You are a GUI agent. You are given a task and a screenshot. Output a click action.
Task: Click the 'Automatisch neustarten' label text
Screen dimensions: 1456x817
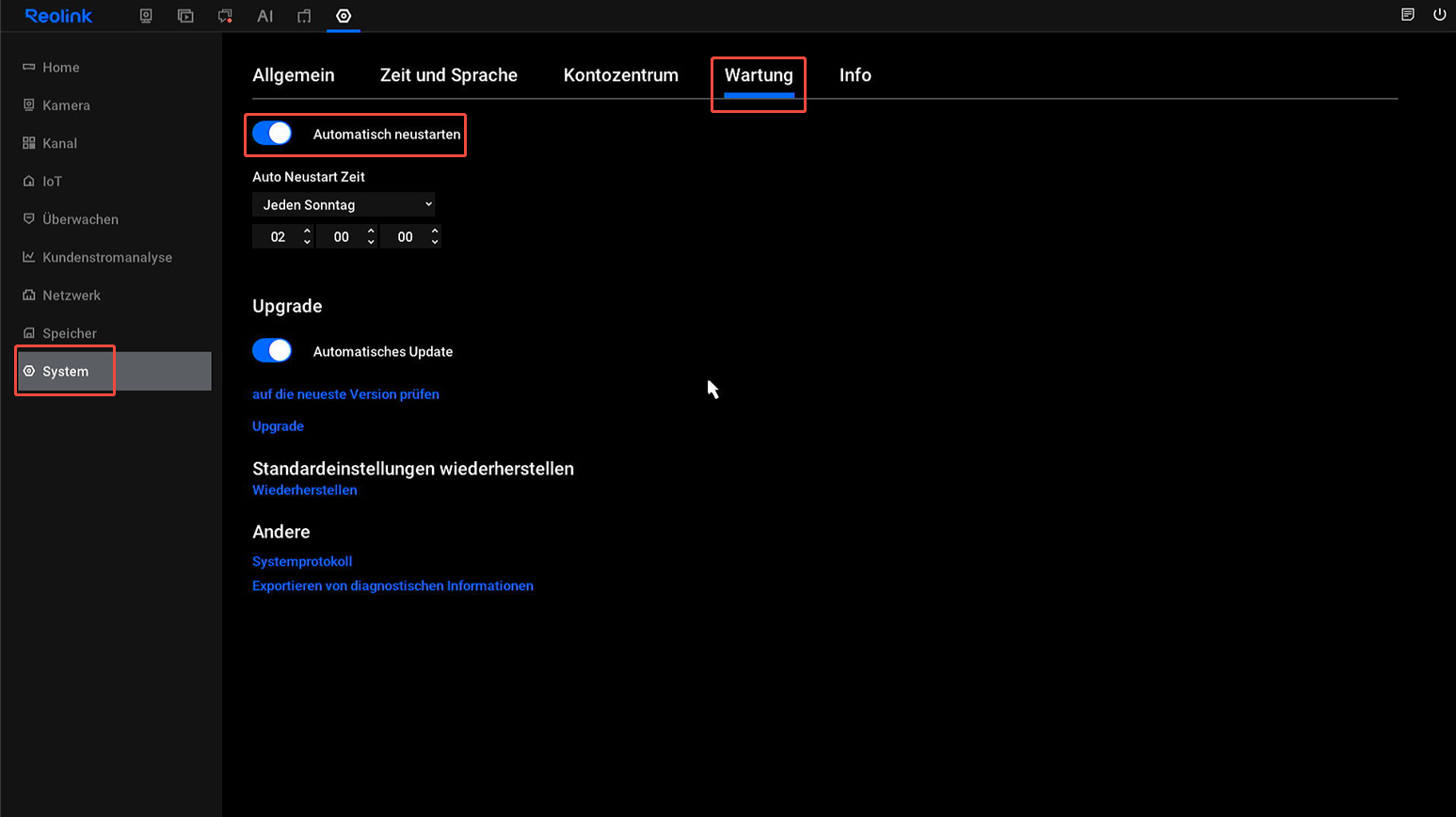point(387,135)
